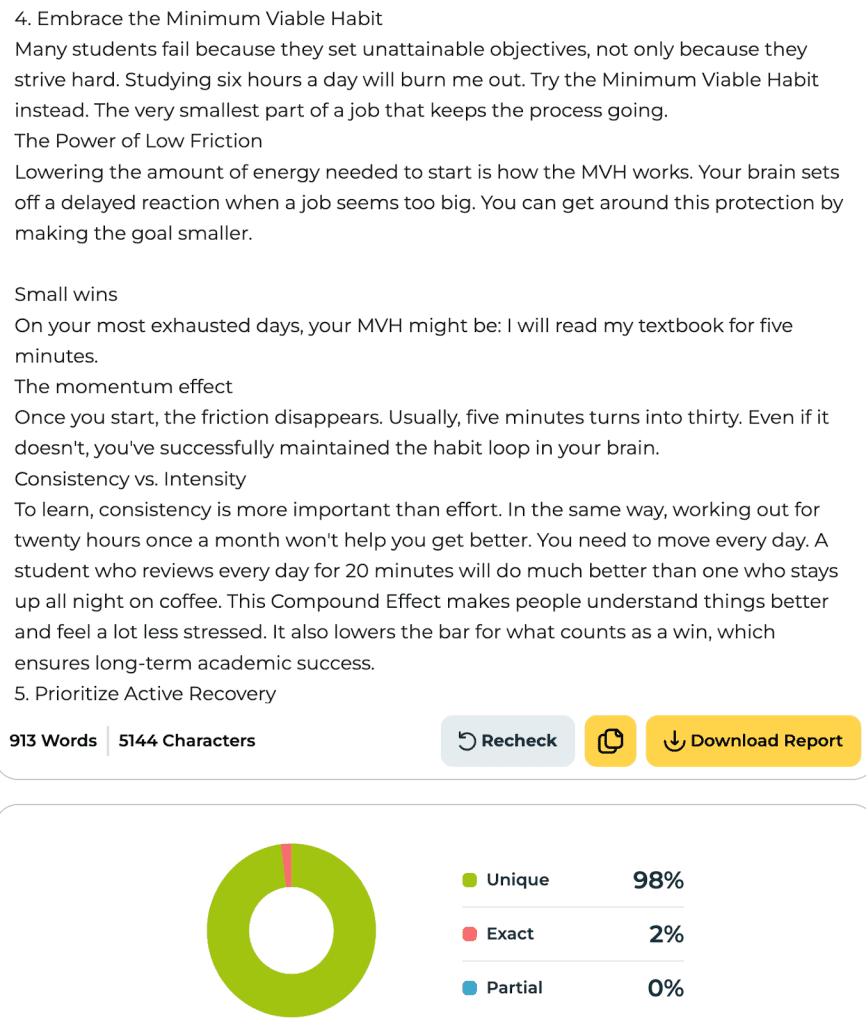Select the red Exact legend dot

(x=469, y=934)
